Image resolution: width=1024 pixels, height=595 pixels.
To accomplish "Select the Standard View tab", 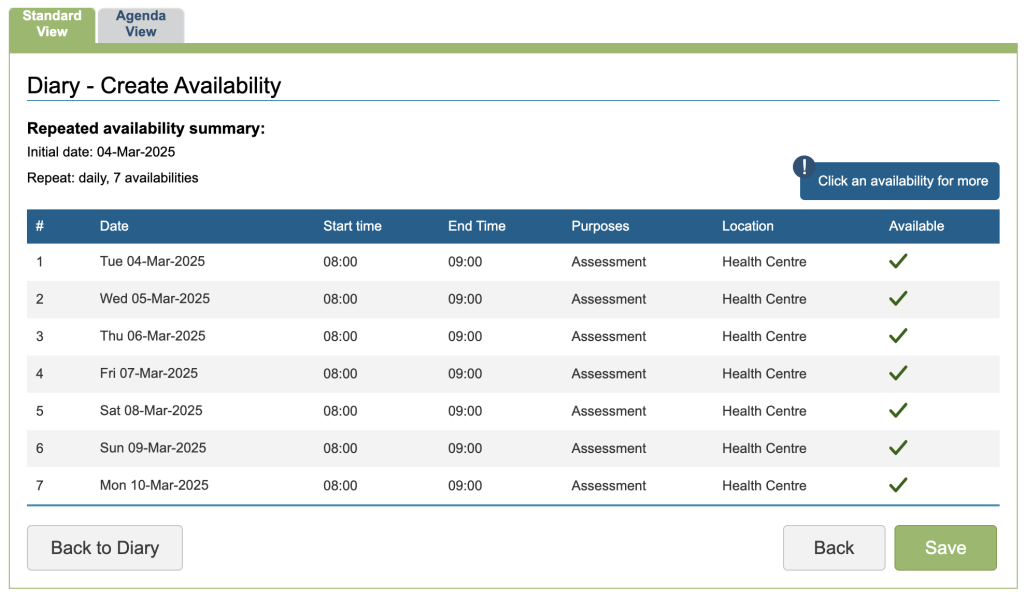I will tap(52, 25).
